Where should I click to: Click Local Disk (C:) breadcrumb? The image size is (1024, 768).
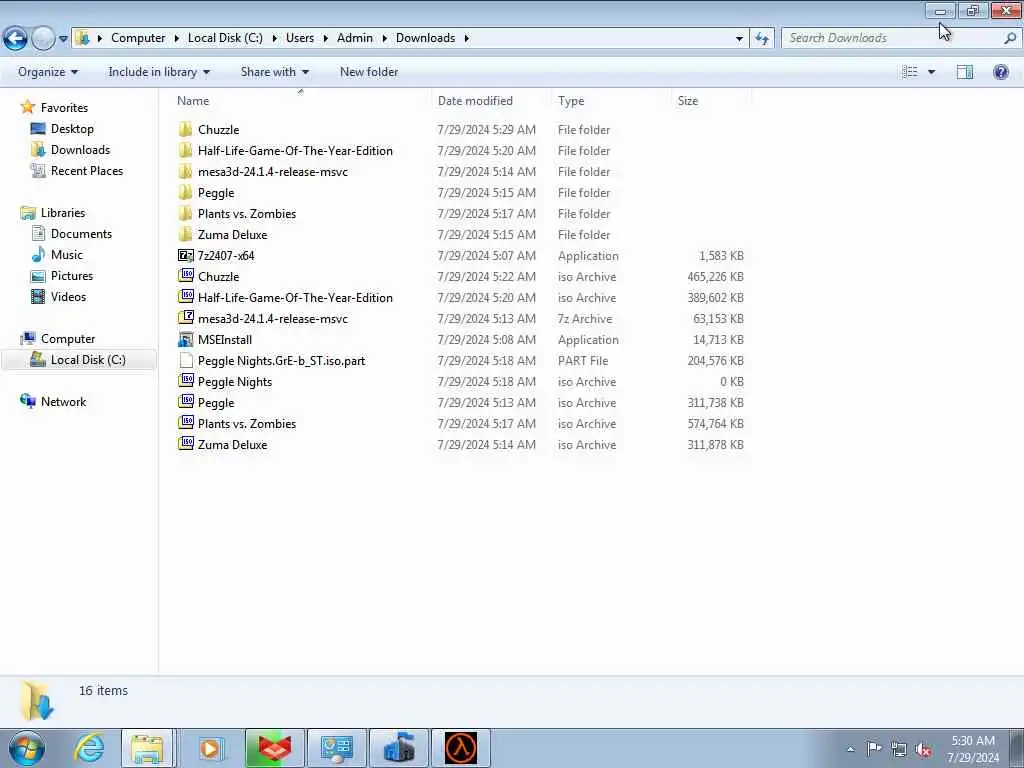(225, 38)
